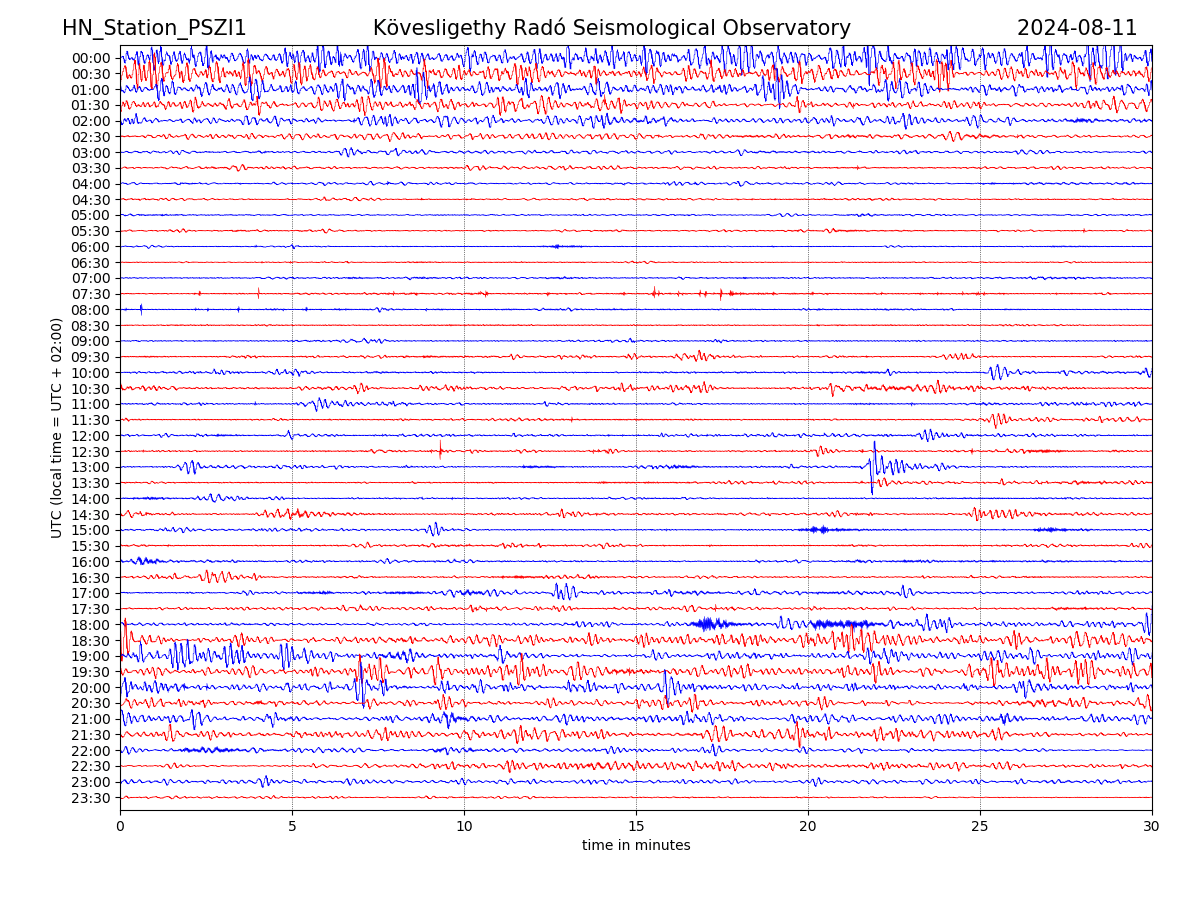Select x-axis tick label 5
This screenshot has height=900, width=1200.
click(x=292, y=826)
